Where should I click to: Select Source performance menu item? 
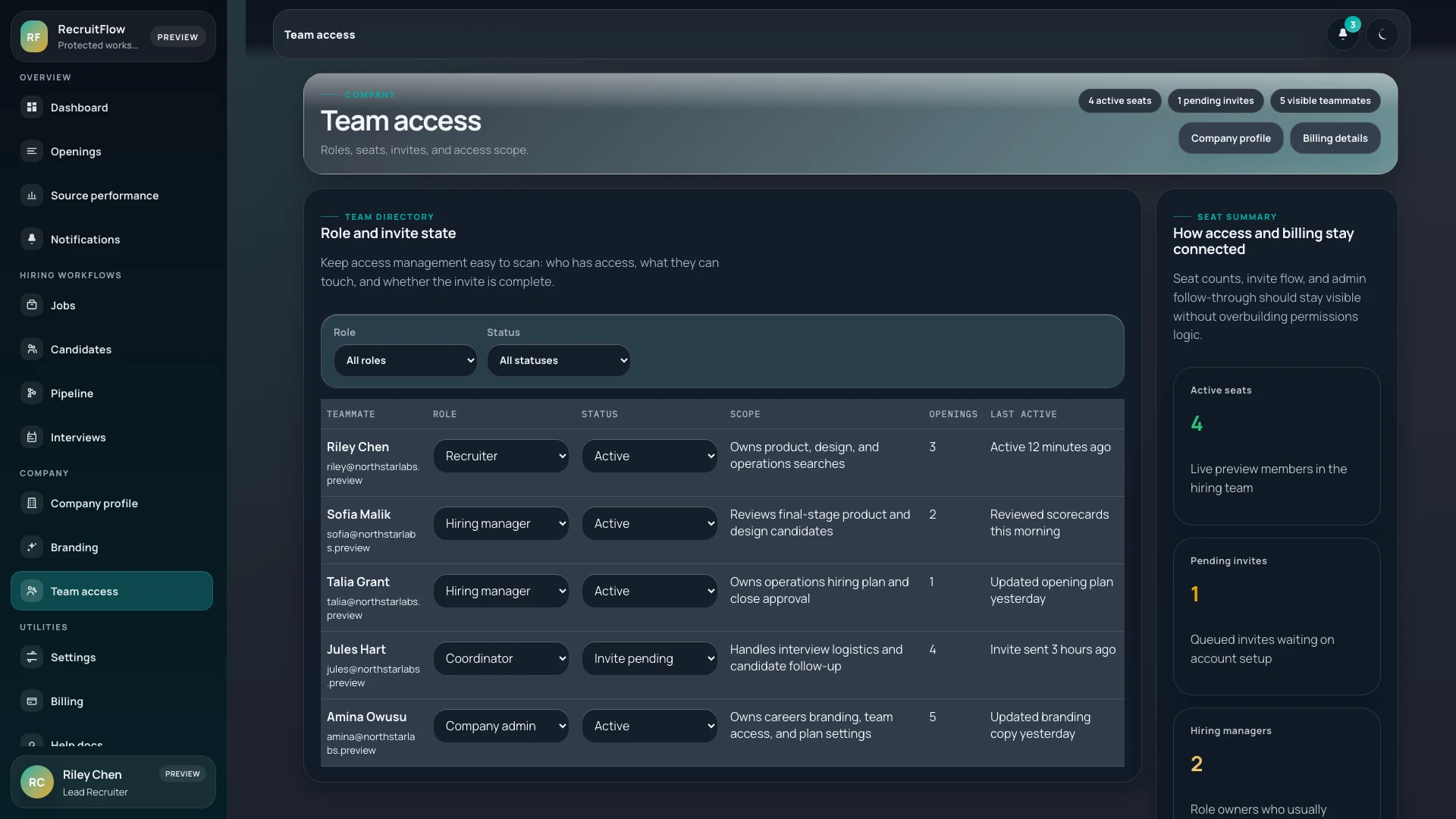click(111, 196)
